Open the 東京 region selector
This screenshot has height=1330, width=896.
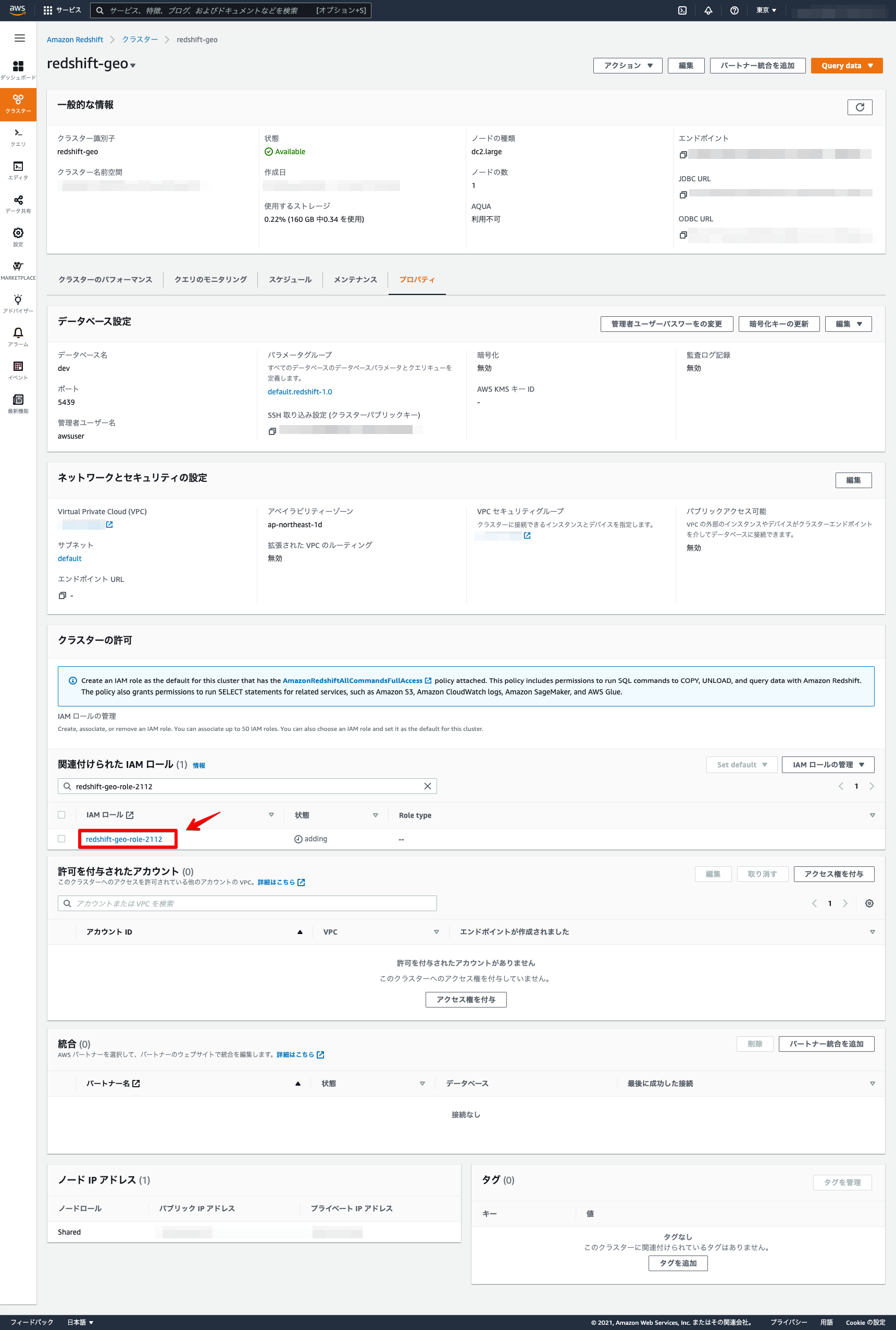click(x=765, y=10)
